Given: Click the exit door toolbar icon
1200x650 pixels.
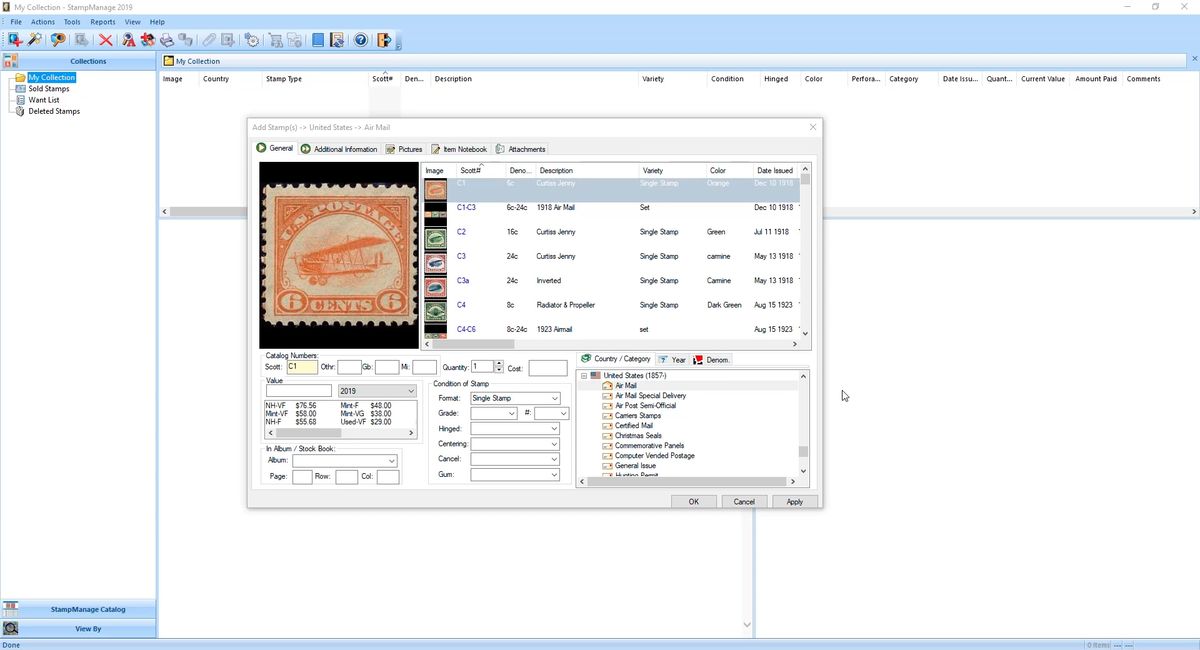Looking at the screenshot, I should [383, 40].
